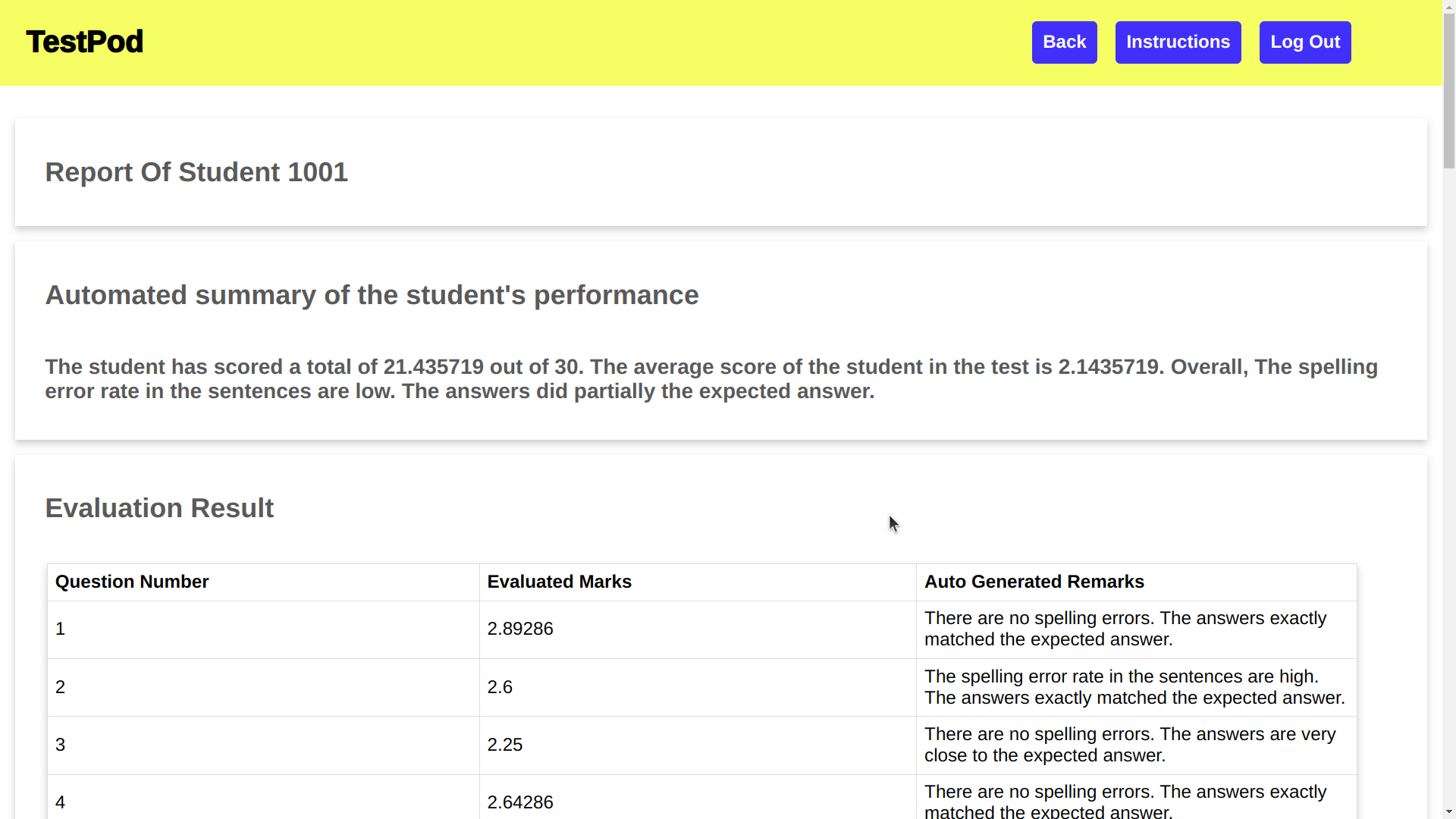This screenshot has width=1456, height=819.
Task: Click the remarks for question 2
Action: coord(1134,687)
